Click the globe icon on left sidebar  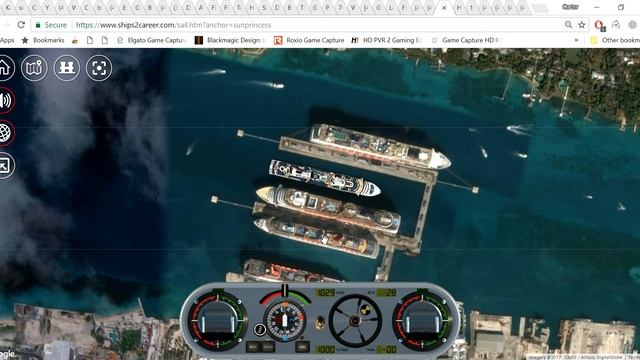pos(5,133)
